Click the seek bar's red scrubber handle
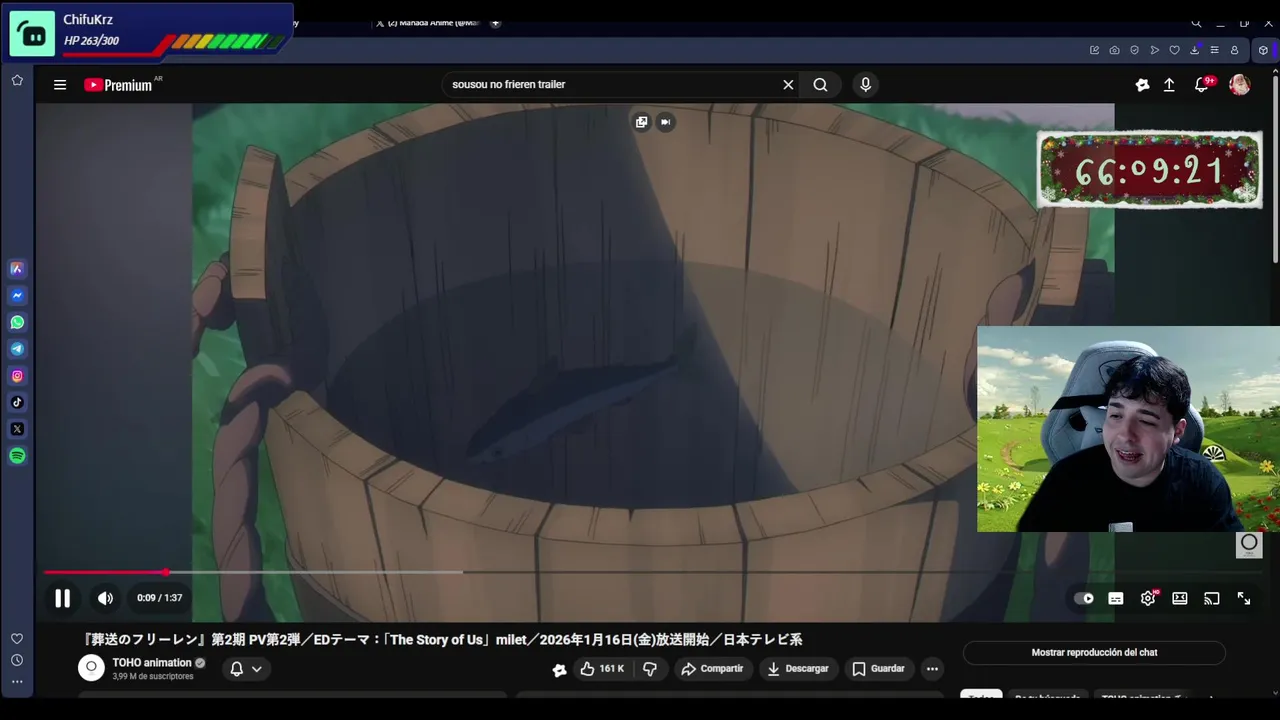The height and width of the screenshot is (720, 1280). (x=166, y=572)
